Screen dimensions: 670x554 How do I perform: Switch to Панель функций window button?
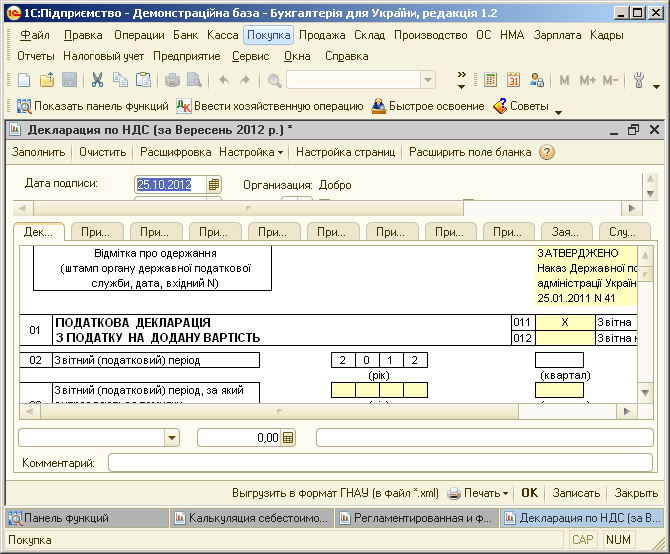(x=87, y=518)
